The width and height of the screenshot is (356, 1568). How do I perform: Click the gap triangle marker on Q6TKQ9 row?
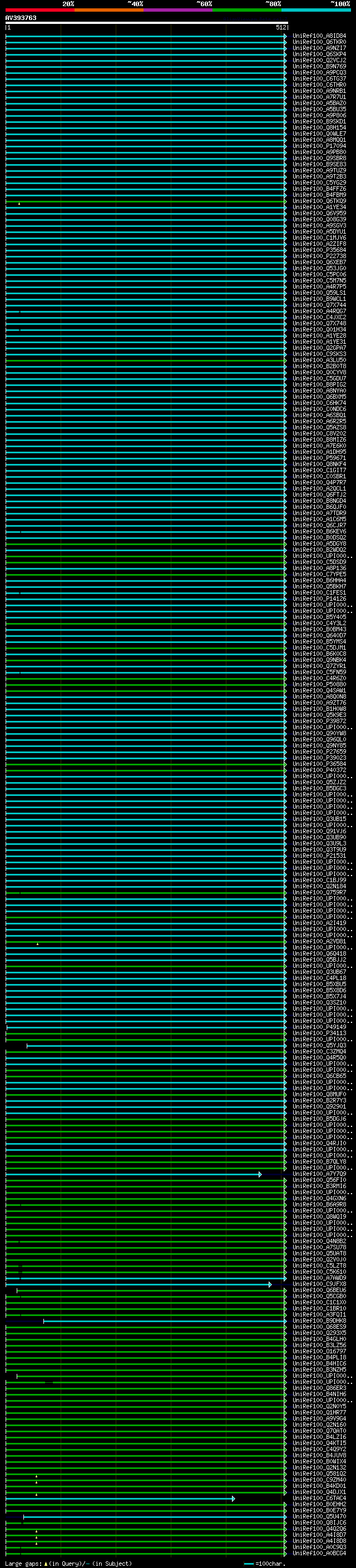click(x=19, y=204)
